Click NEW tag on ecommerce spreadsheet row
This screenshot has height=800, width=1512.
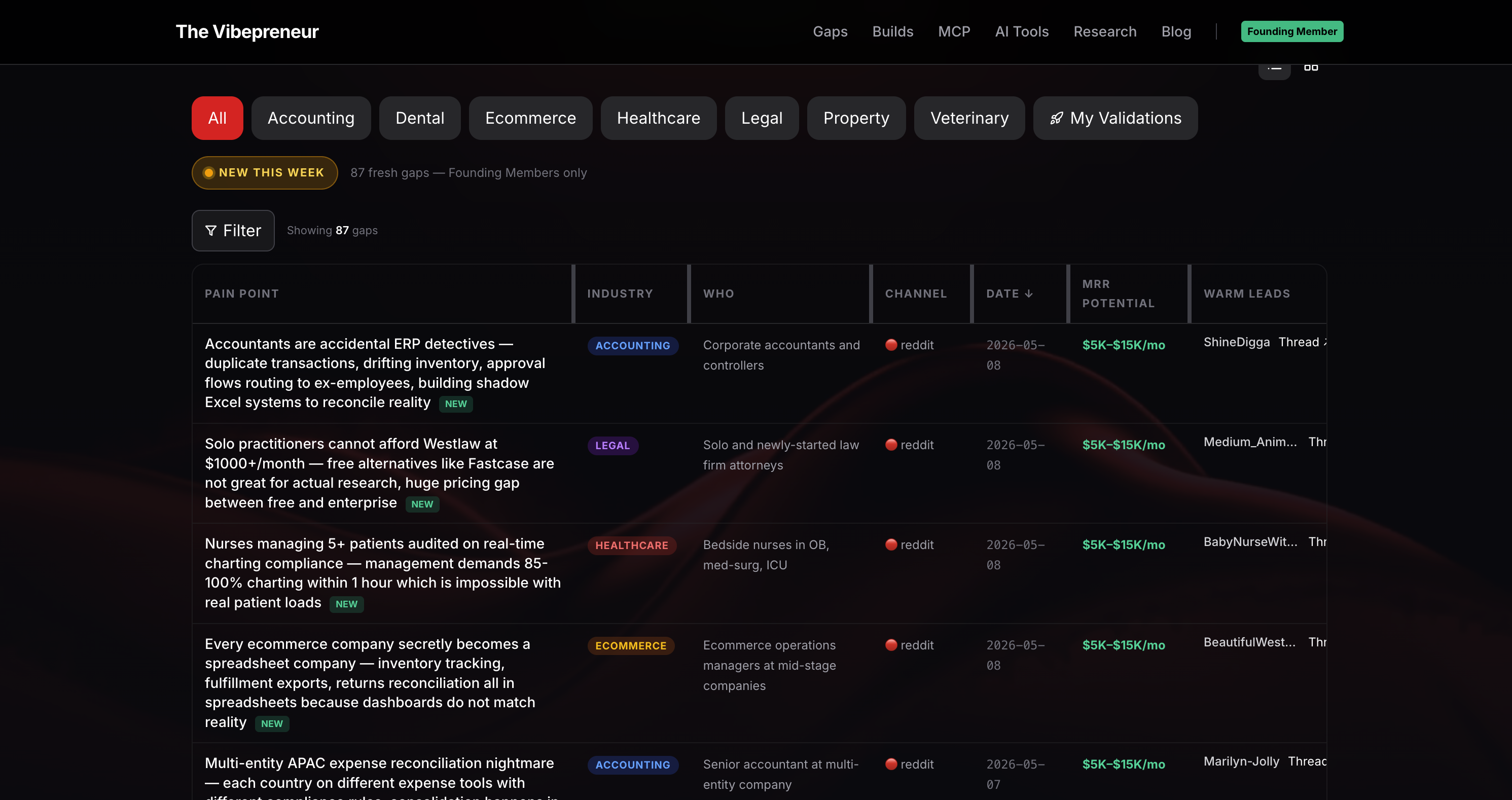point(272,723)
